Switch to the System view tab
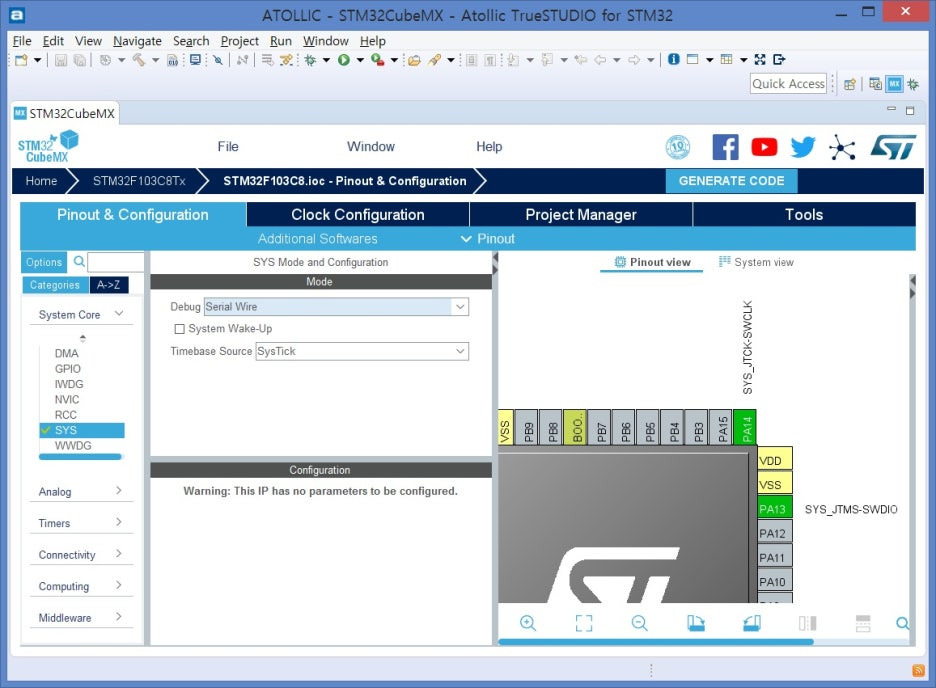936x688 pixels. coord(756,263)
